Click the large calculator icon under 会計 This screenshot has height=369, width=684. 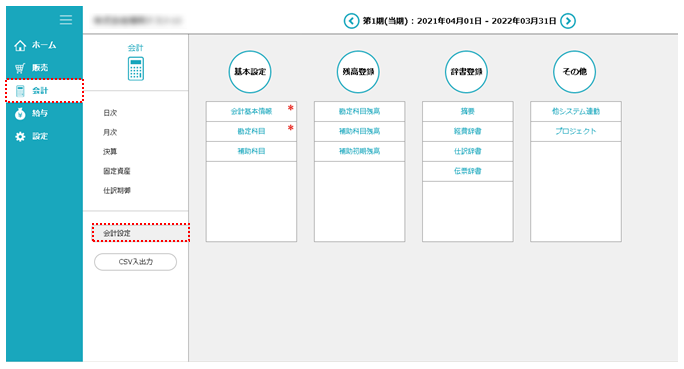136,68
